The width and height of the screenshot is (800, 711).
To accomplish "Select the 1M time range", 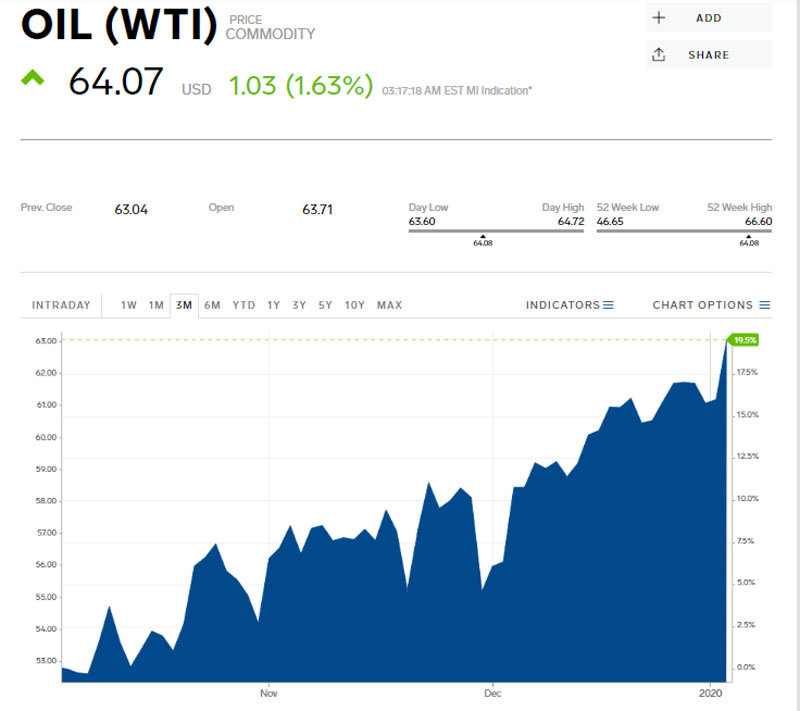I will pyautogui.click(x=156, y=305).
